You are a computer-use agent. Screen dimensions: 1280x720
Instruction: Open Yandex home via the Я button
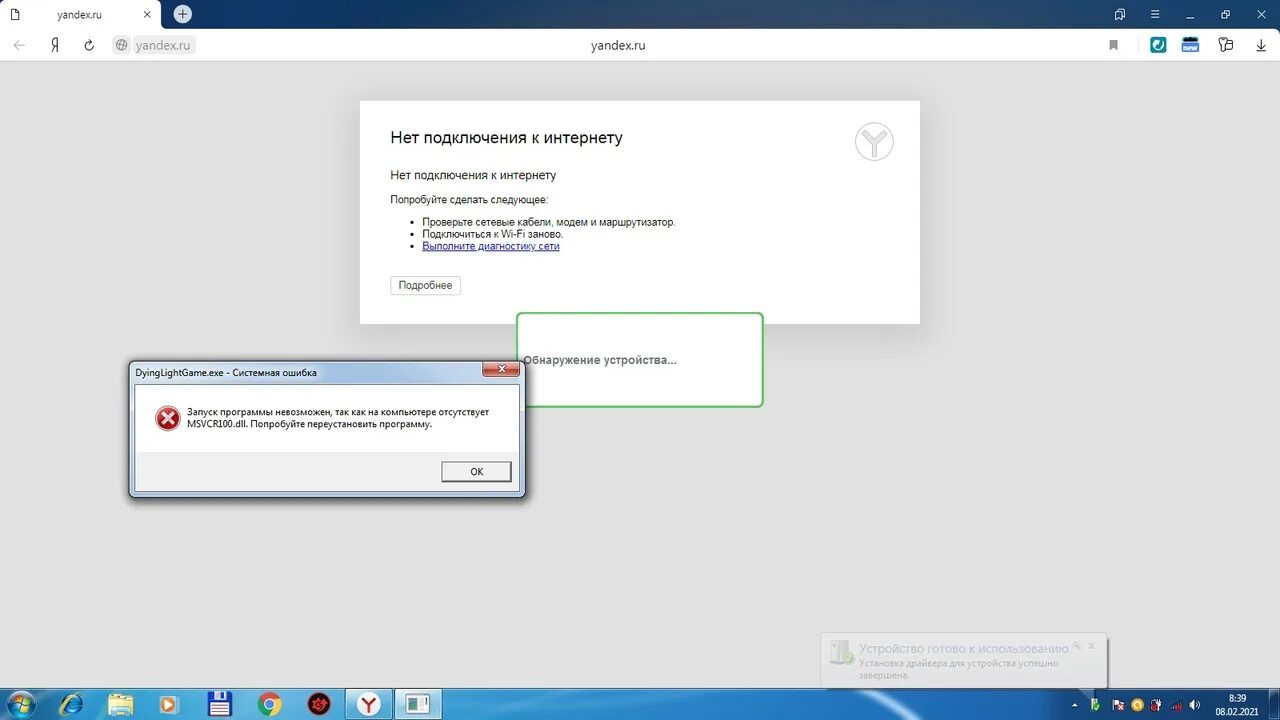click(55, 45)
